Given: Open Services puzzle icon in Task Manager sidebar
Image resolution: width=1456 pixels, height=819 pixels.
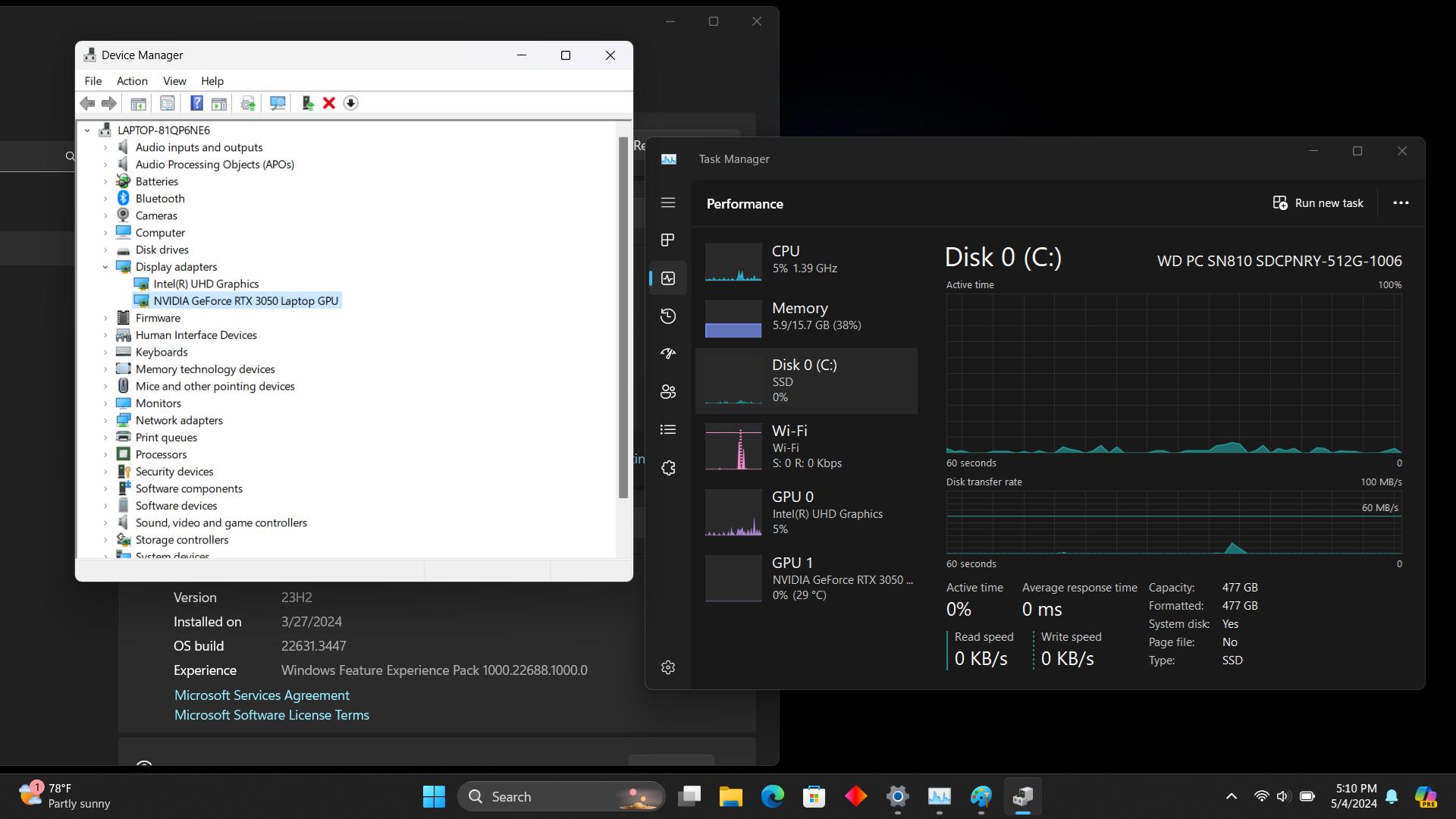Looking at the screenshot, I should coord(668,468).
